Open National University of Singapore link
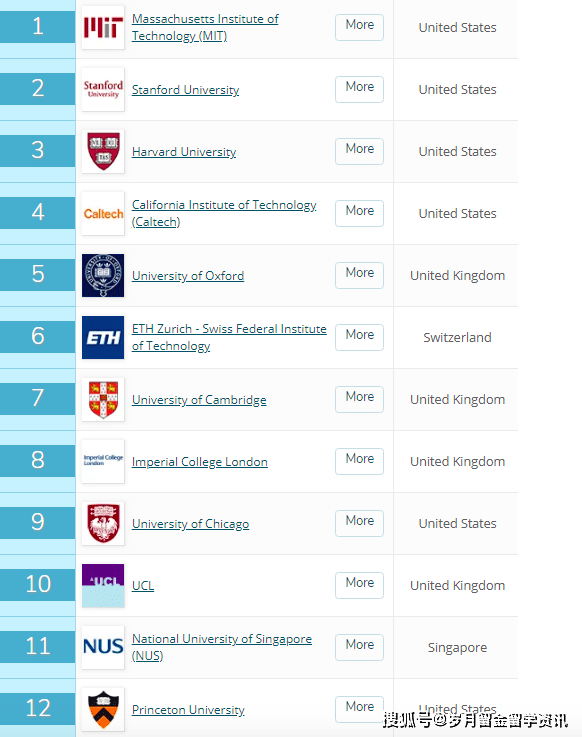Viewport: 582px width, 737px height. pos(221,647)
